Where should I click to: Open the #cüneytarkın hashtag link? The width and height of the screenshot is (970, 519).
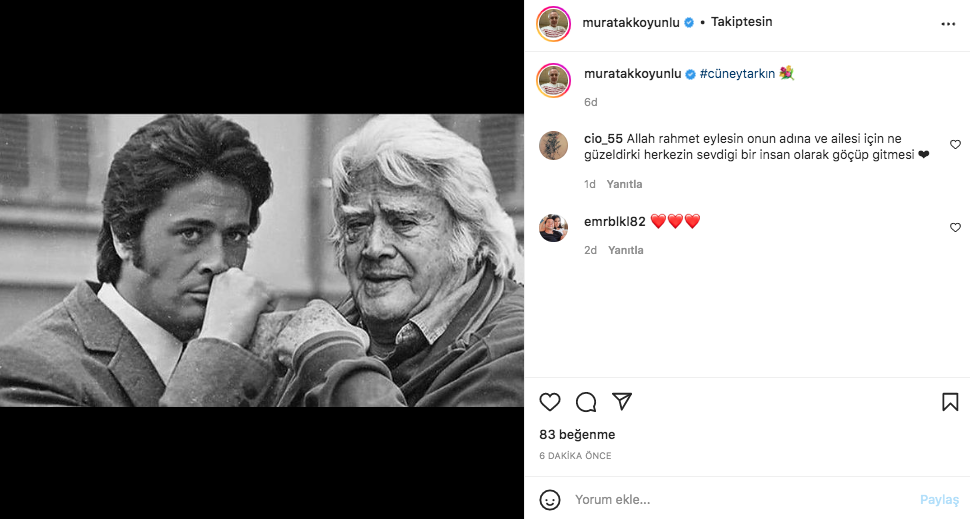pos(736,73)
